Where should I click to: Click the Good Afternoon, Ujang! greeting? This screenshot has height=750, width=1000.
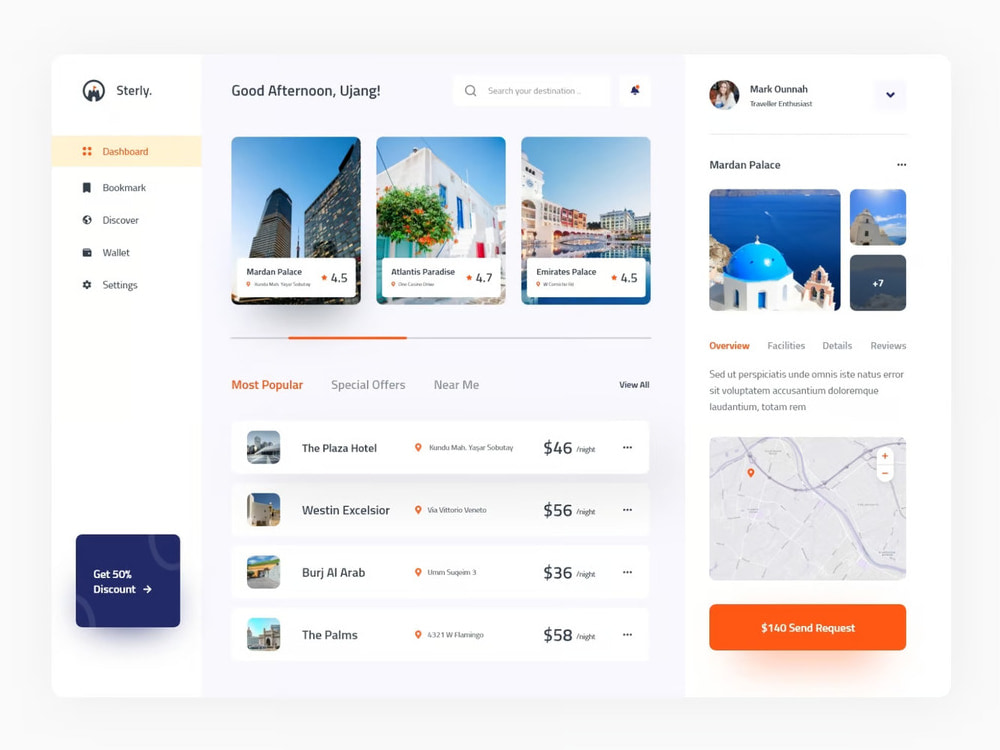click(305, 91)
